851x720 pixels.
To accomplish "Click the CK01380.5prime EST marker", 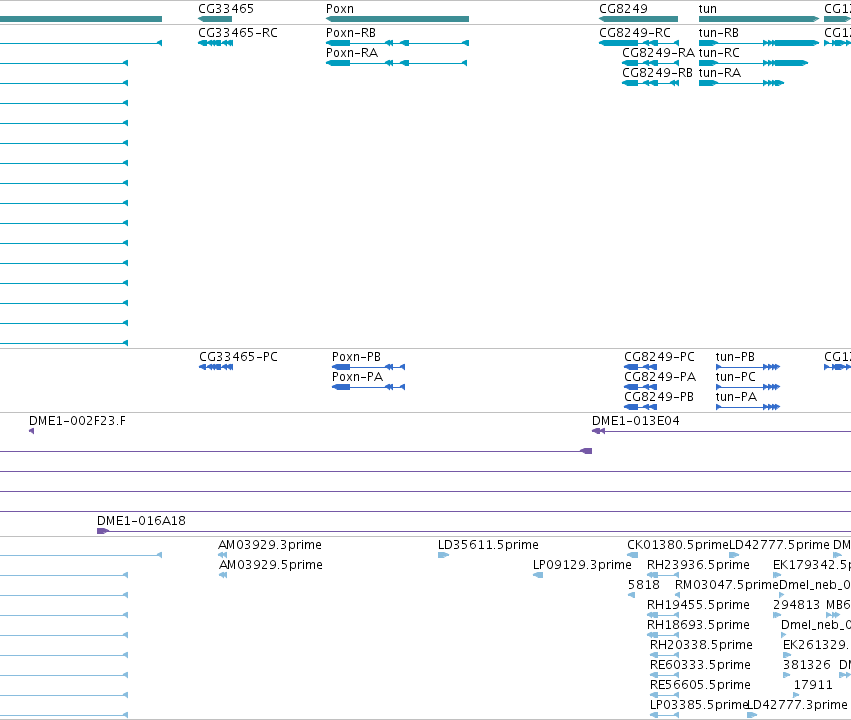I will 632,555.
